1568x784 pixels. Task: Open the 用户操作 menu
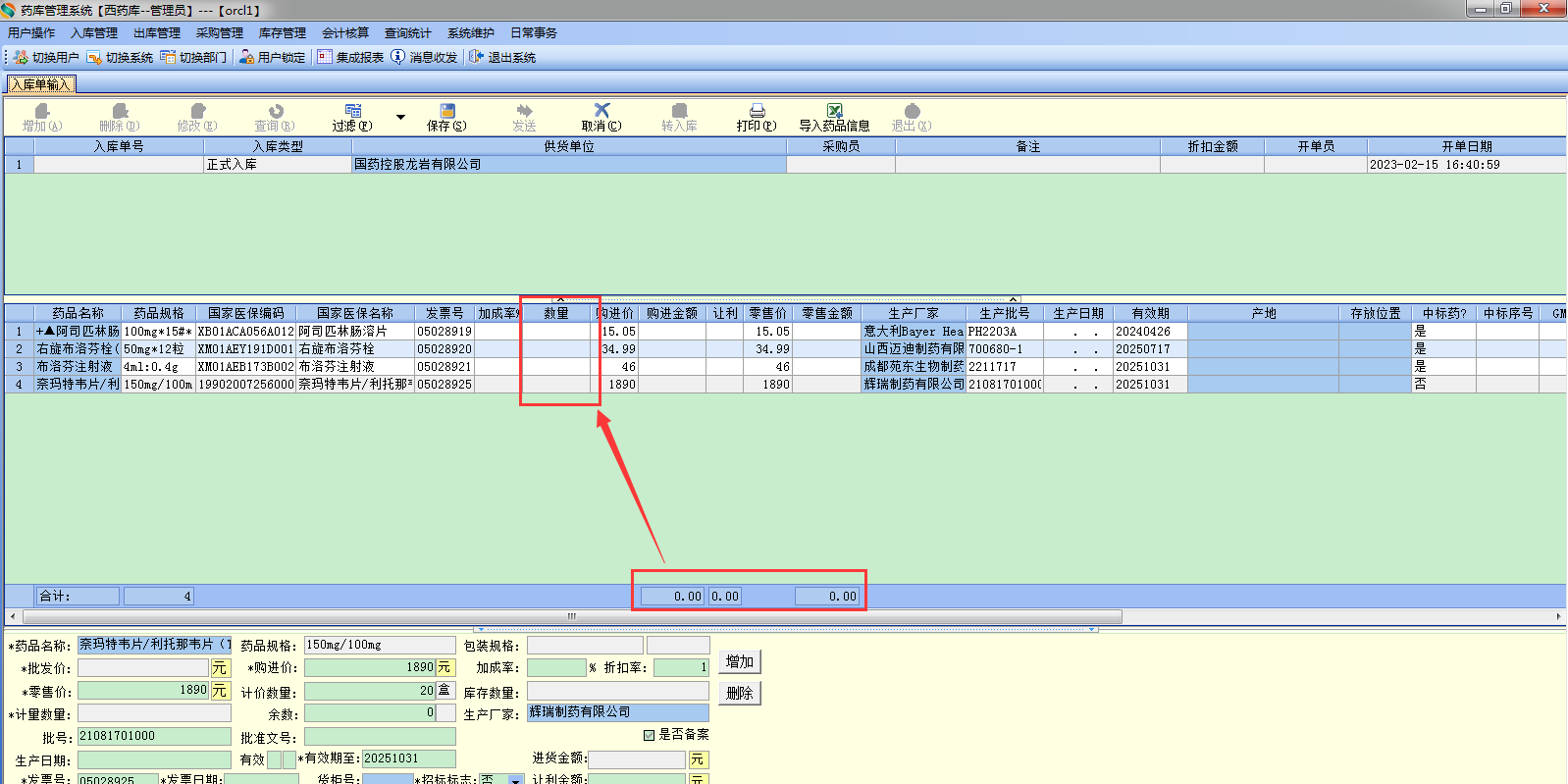31,33
